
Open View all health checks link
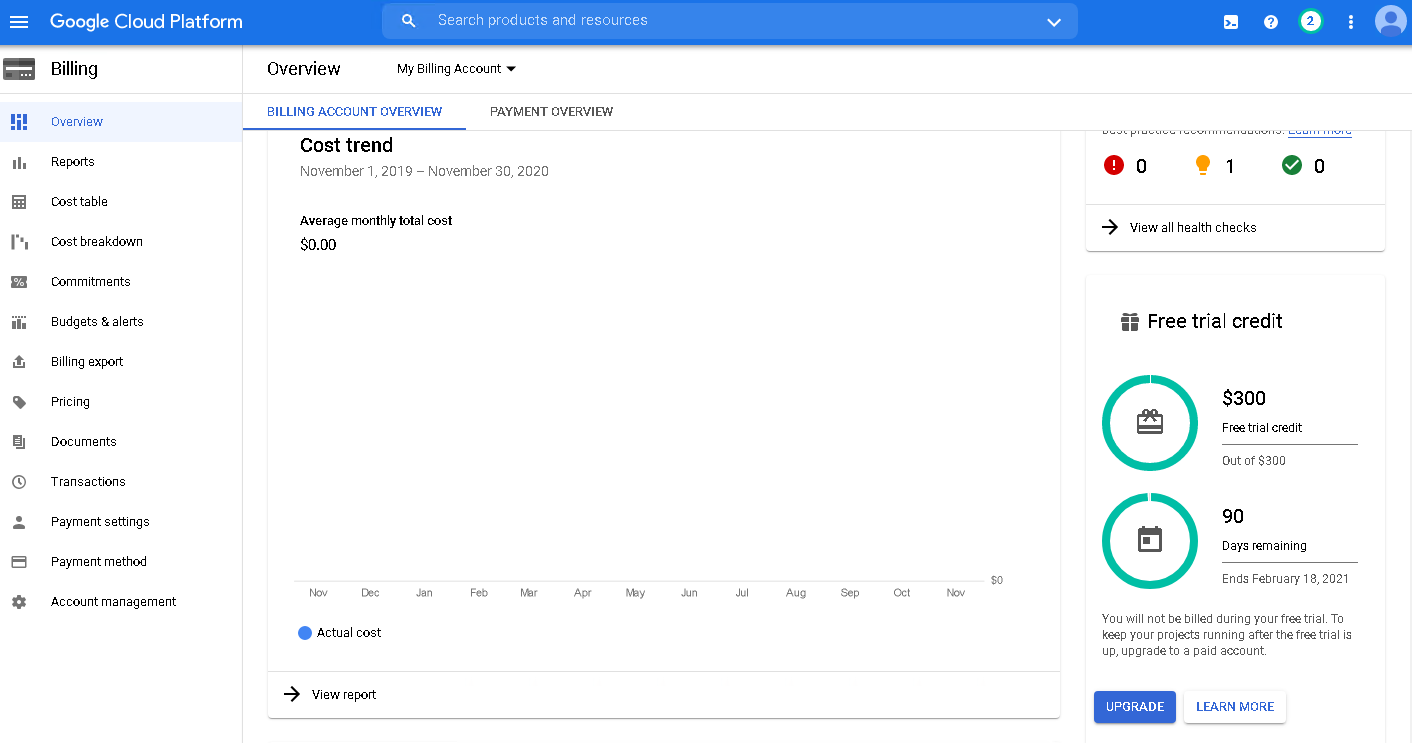1192,228
